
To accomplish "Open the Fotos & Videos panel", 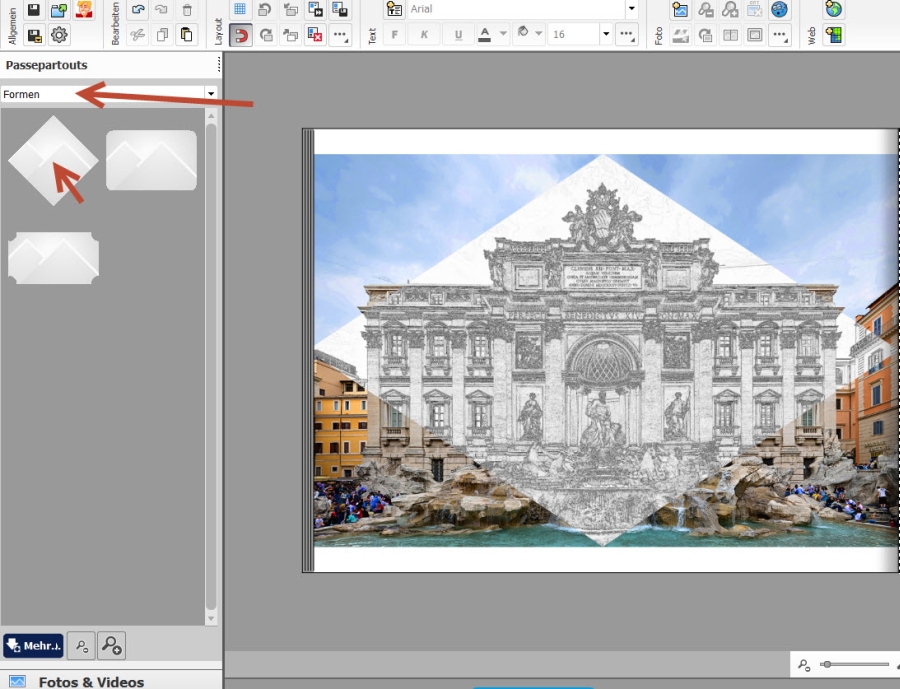I will click(90, 681).
